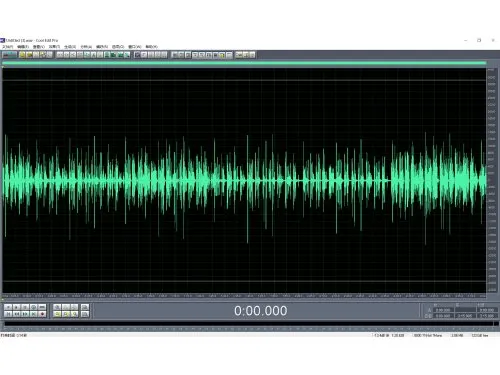Click the 0:00.000 time display
Screen dimensions: 500x375
point(260,311)
